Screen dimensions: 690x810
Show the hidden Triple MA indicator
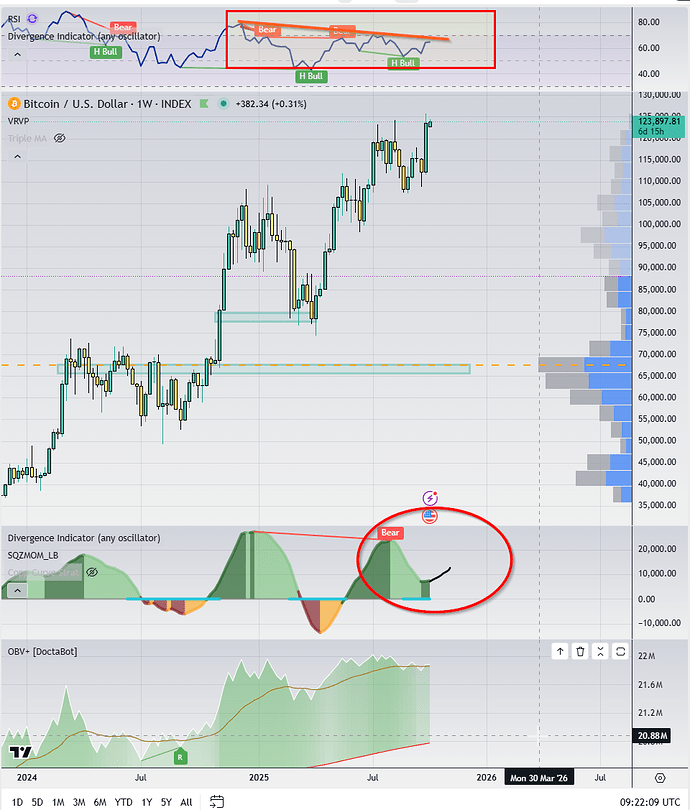click(x=59, y=137)
